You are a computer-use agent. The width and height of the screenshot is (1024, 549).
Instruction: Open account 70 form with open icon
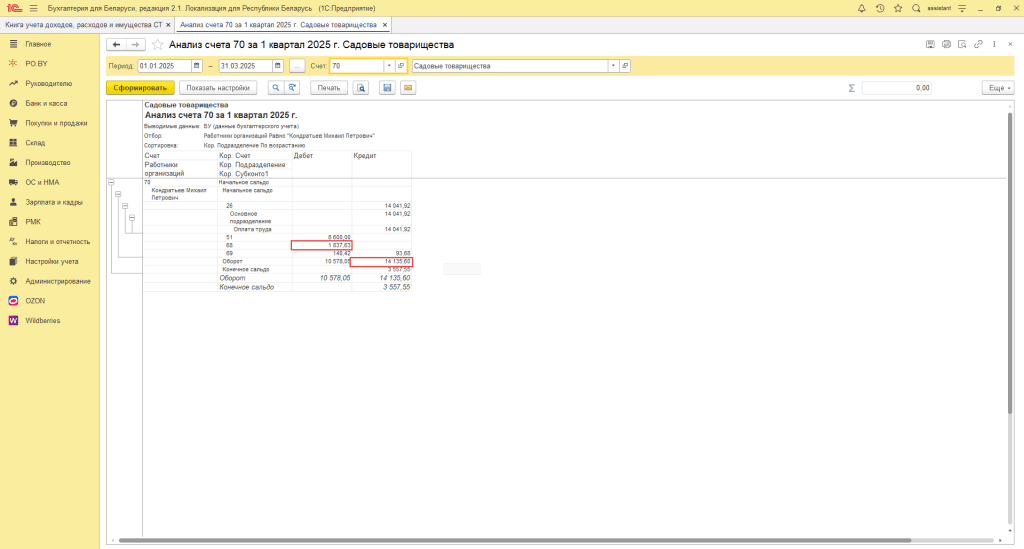tap(401, 66)
